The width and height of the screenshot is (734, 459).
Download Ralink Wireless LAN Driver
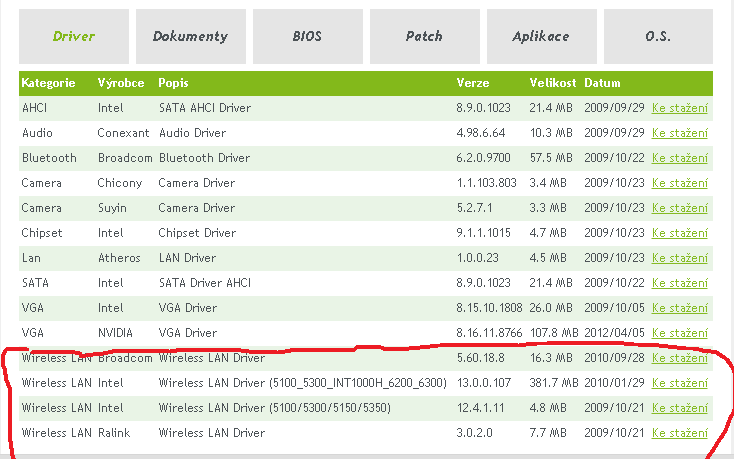[x=679, y=433]
